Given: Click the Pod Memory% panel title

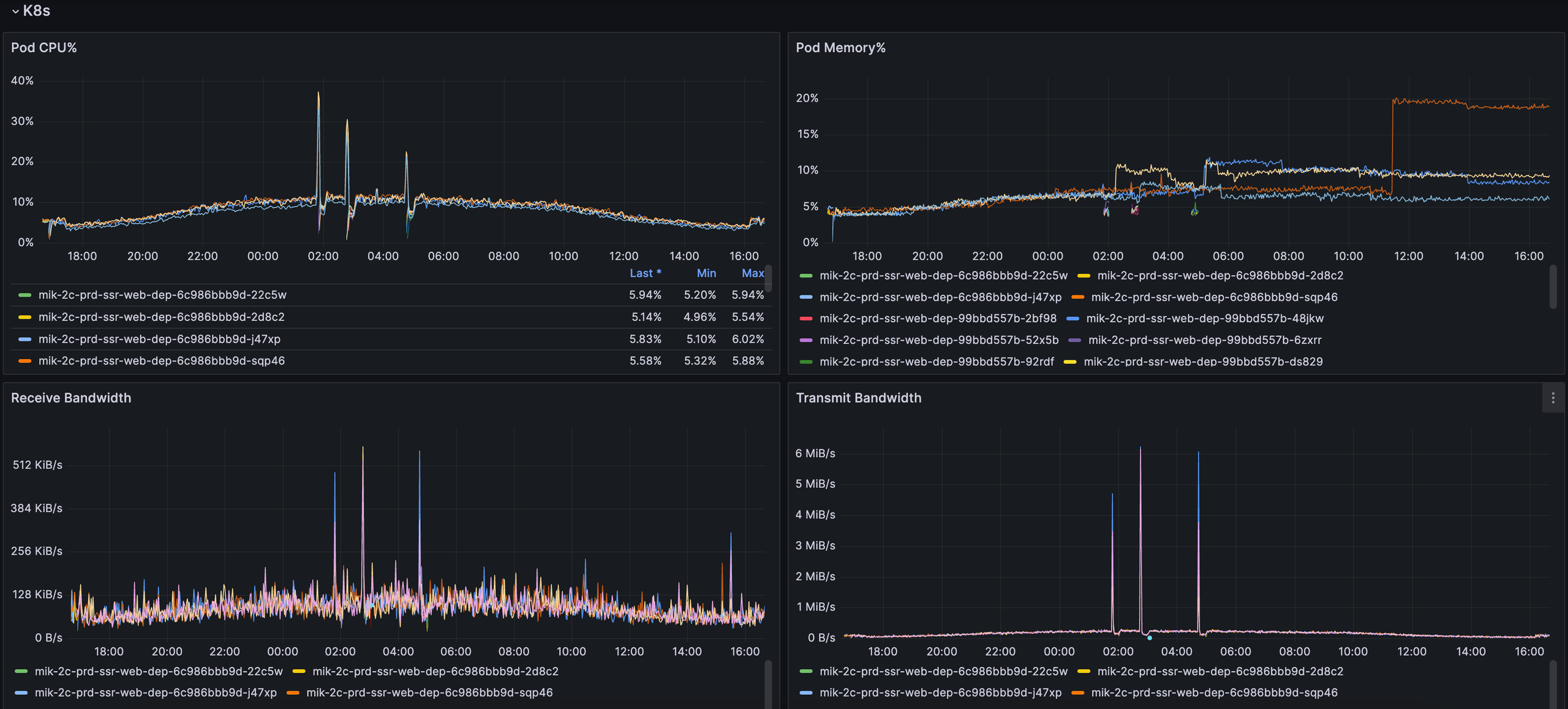Looking at the screenshot, I should pyautogui.click(x=840, y=48).
